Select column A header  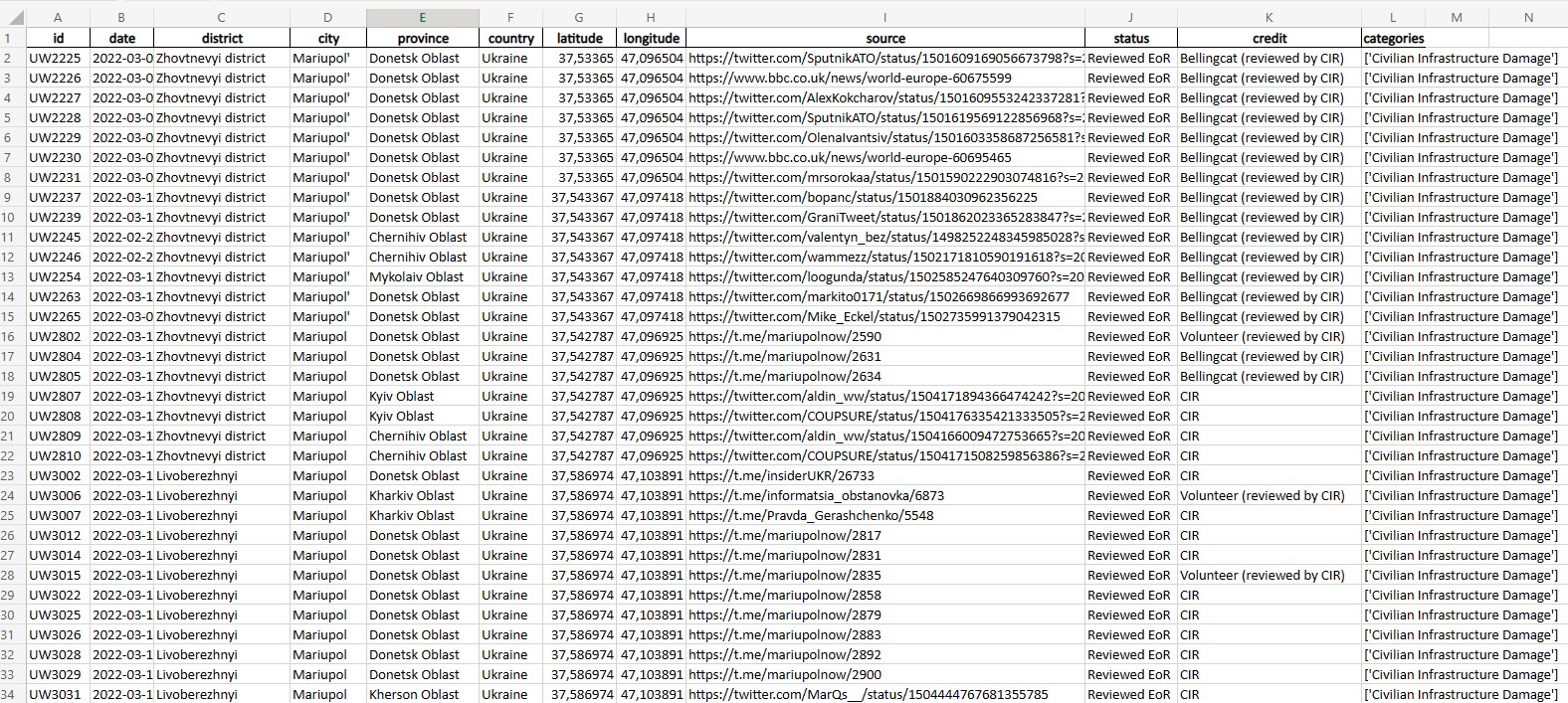pos(58,18)
